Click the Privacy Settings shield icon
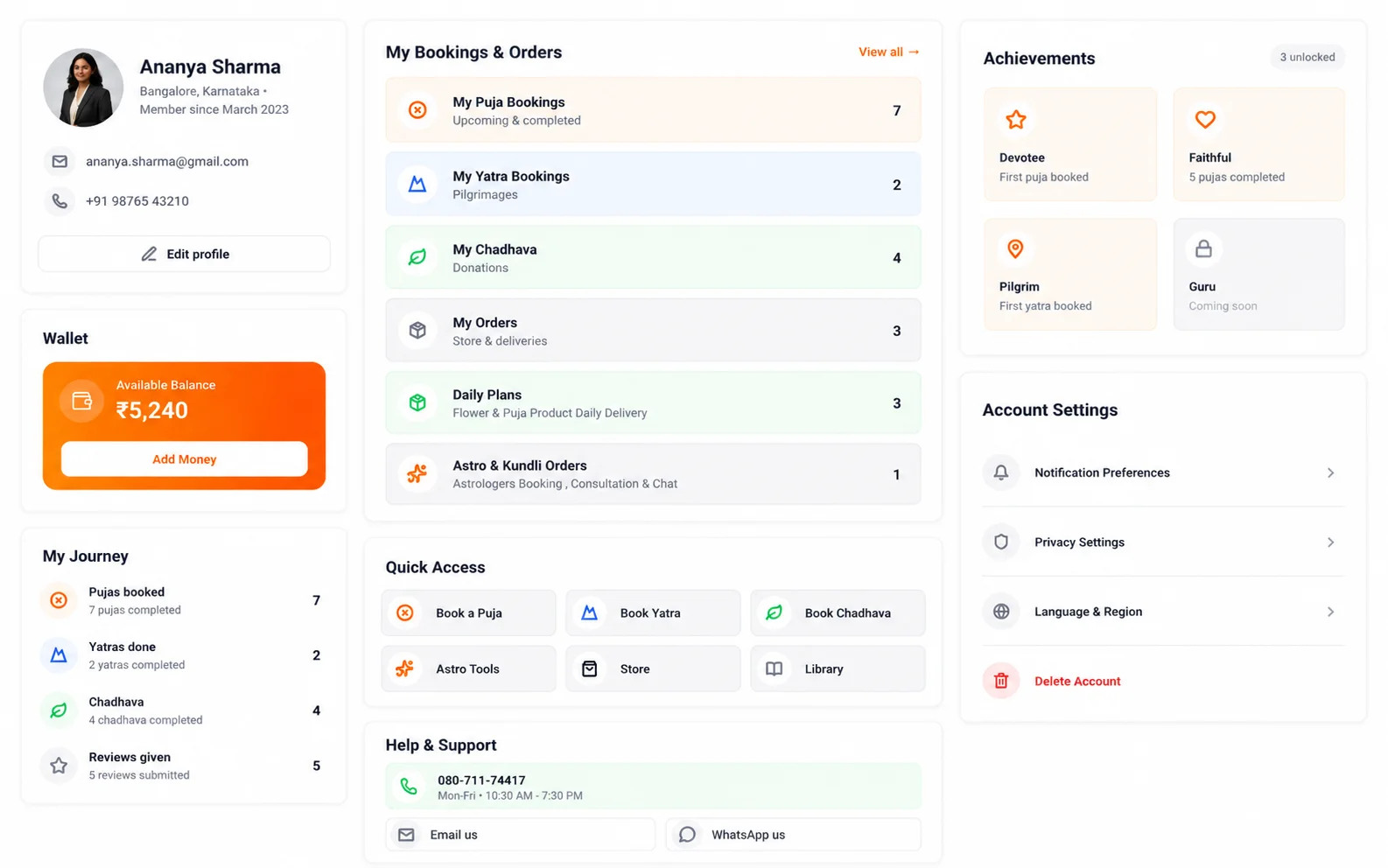This screenshot has height=868, width=1388. pos(1001,542)
